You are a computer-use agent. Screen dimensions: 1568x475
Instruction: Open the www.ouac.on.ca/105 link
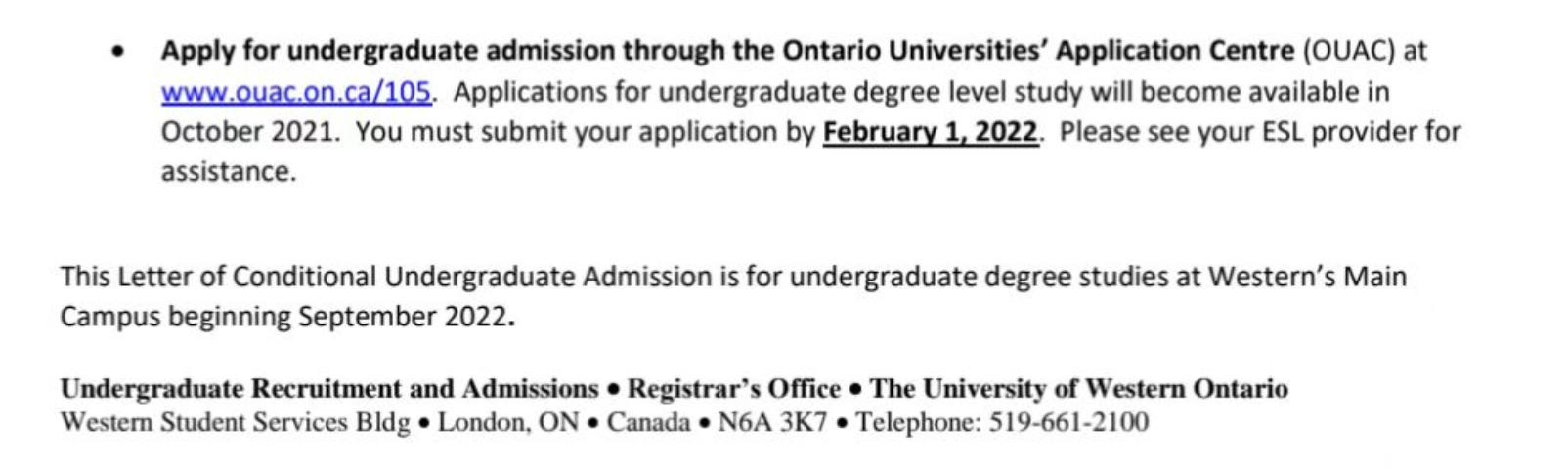pos(295,92)
